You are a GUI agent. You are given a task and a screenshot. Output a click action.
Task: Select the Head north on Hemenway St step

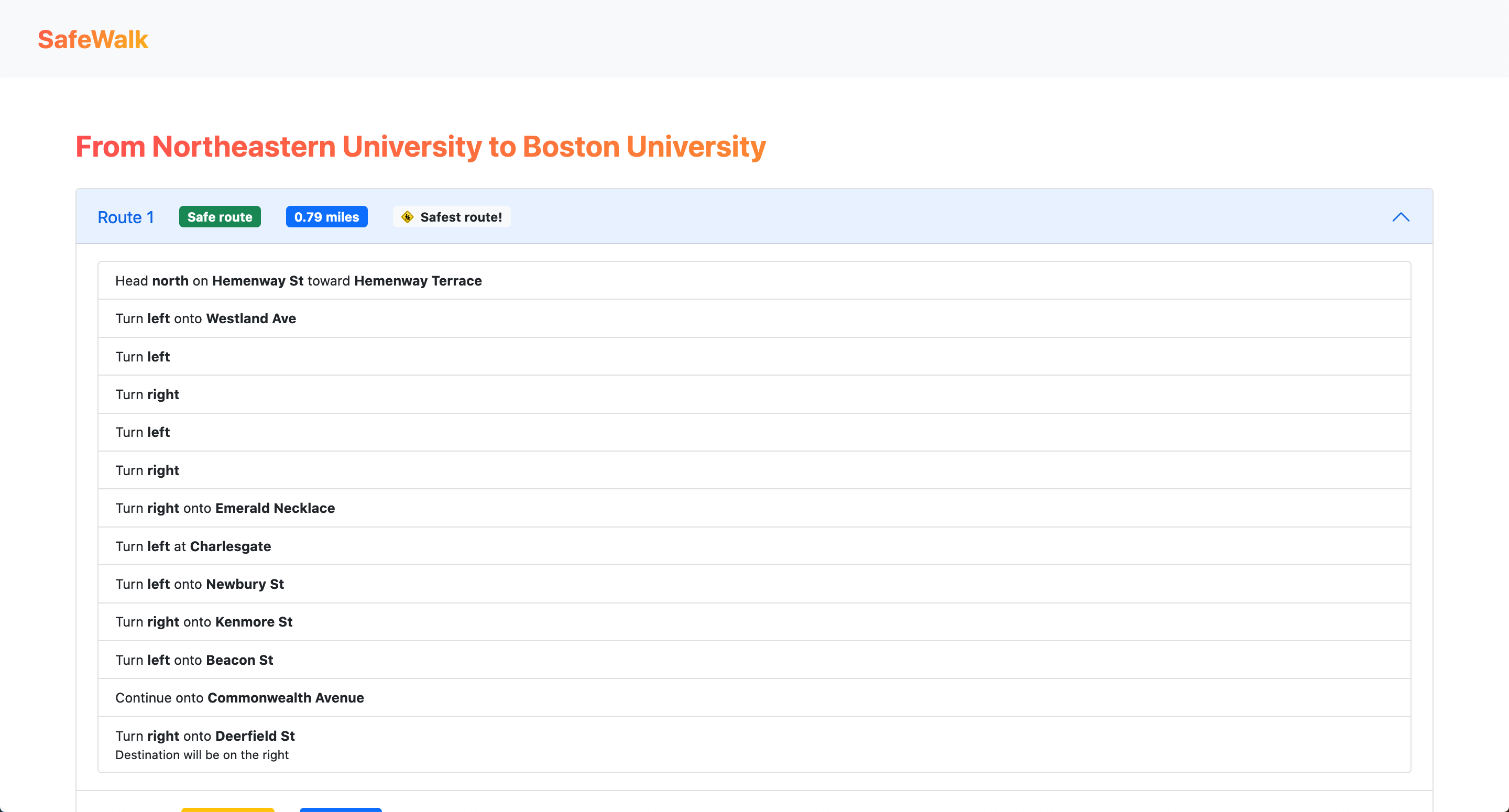coord(298,281)
